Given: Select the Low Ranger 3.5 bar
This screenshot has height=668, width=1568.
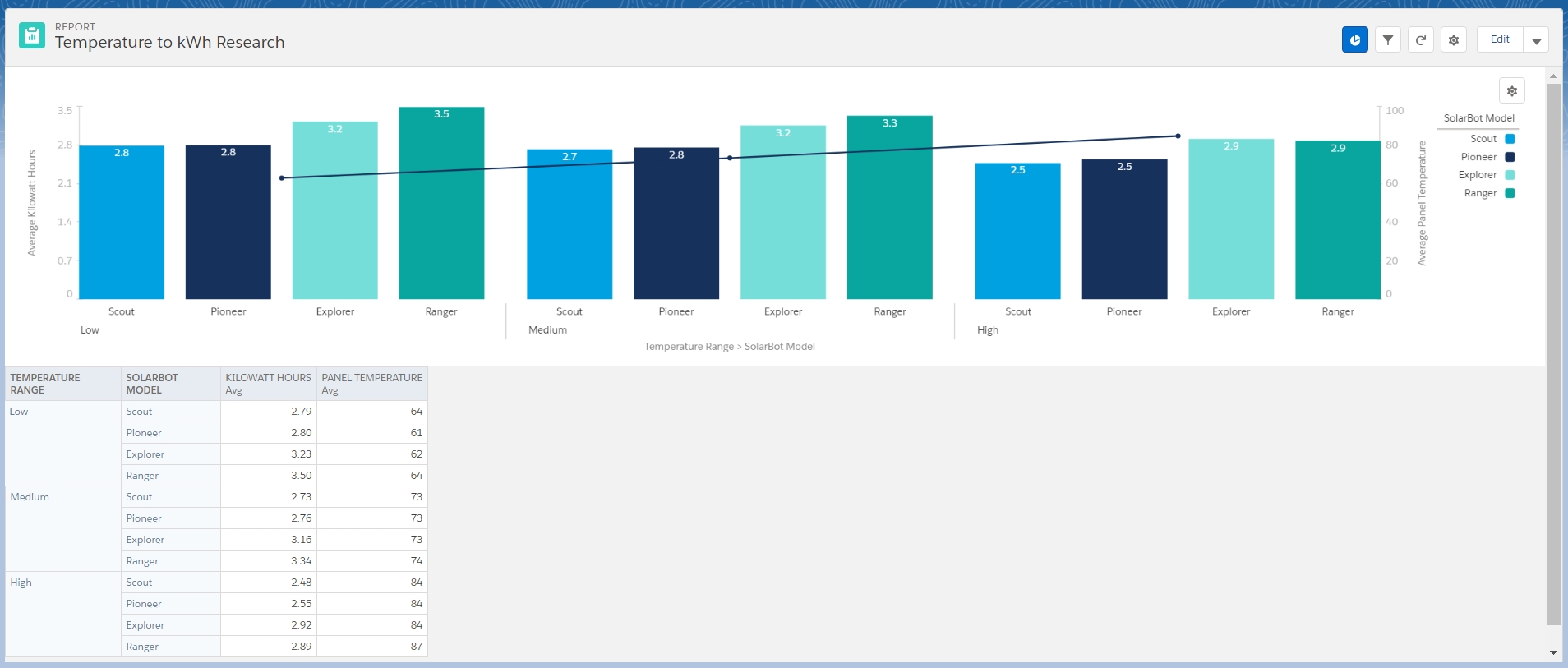Looking at the screenshot, I should click(441, 203).
